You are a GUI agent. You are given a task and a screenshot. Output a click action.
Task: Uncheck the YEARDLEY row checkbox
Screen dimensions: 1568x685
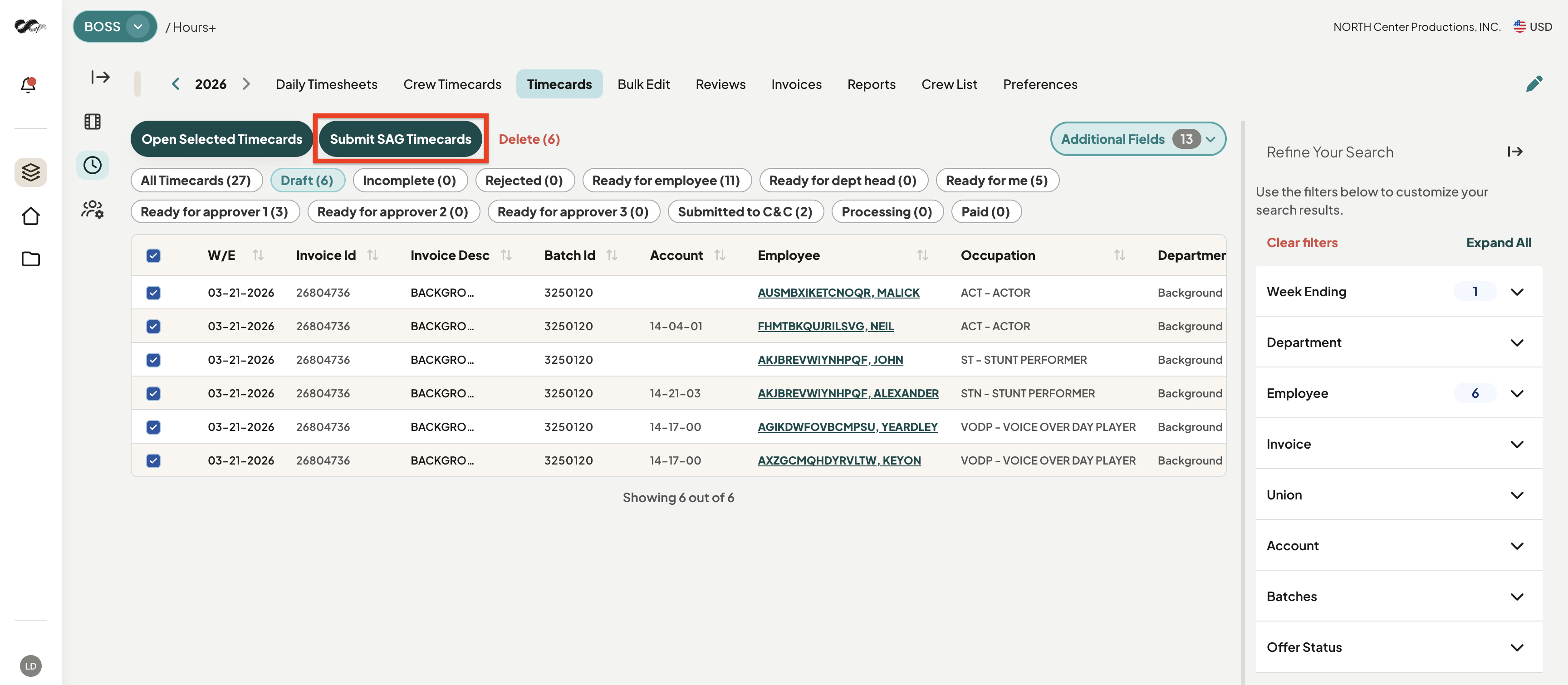(153, 426)
